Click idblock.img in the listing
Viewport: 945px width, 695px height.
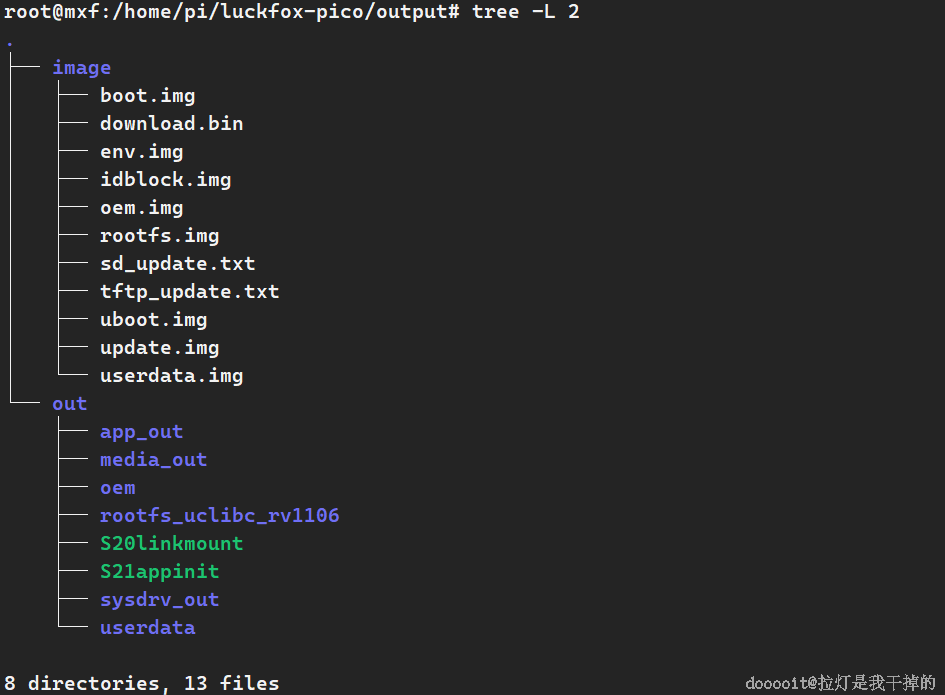coord(165,180)
